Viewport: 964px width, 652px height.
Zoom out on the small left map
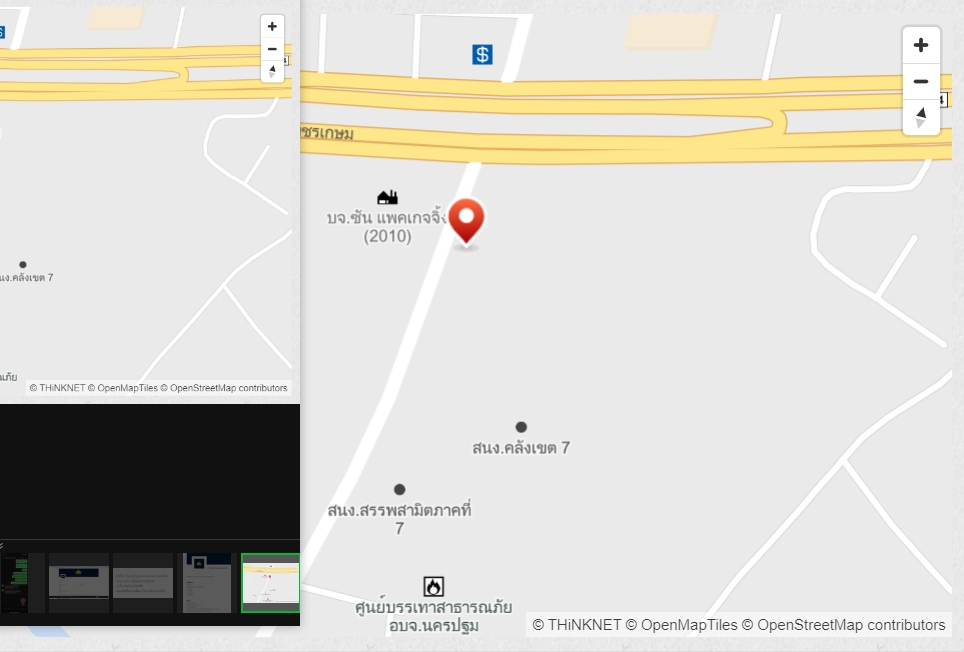272,49
